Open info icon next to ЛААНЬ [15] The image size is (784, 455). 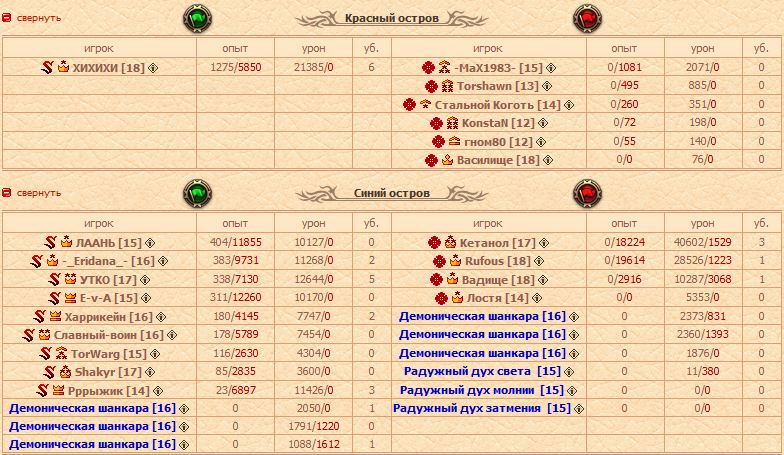coord(150,243)
